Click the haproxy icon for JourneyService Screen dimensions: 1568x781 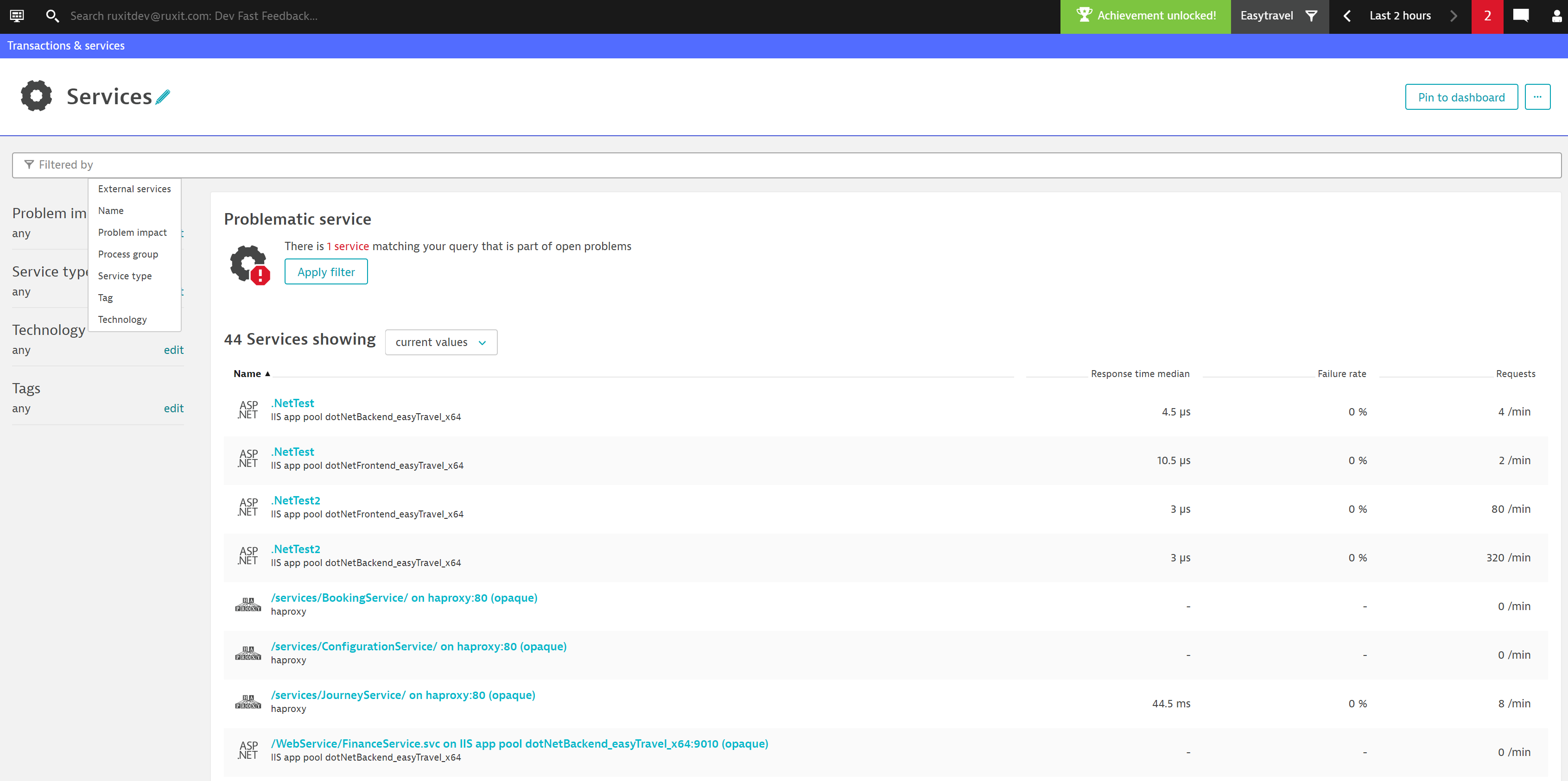(248, 701)
